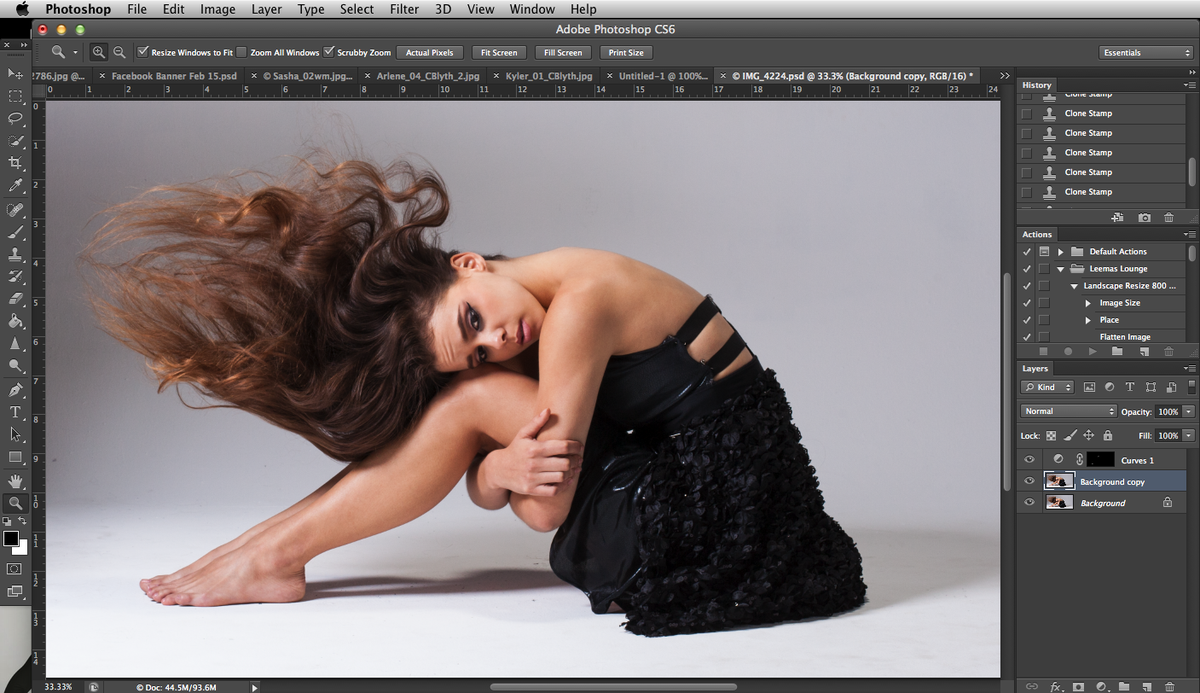Create new fill or adjustment layer
1200x693 pixels.
pos(1101,687)
